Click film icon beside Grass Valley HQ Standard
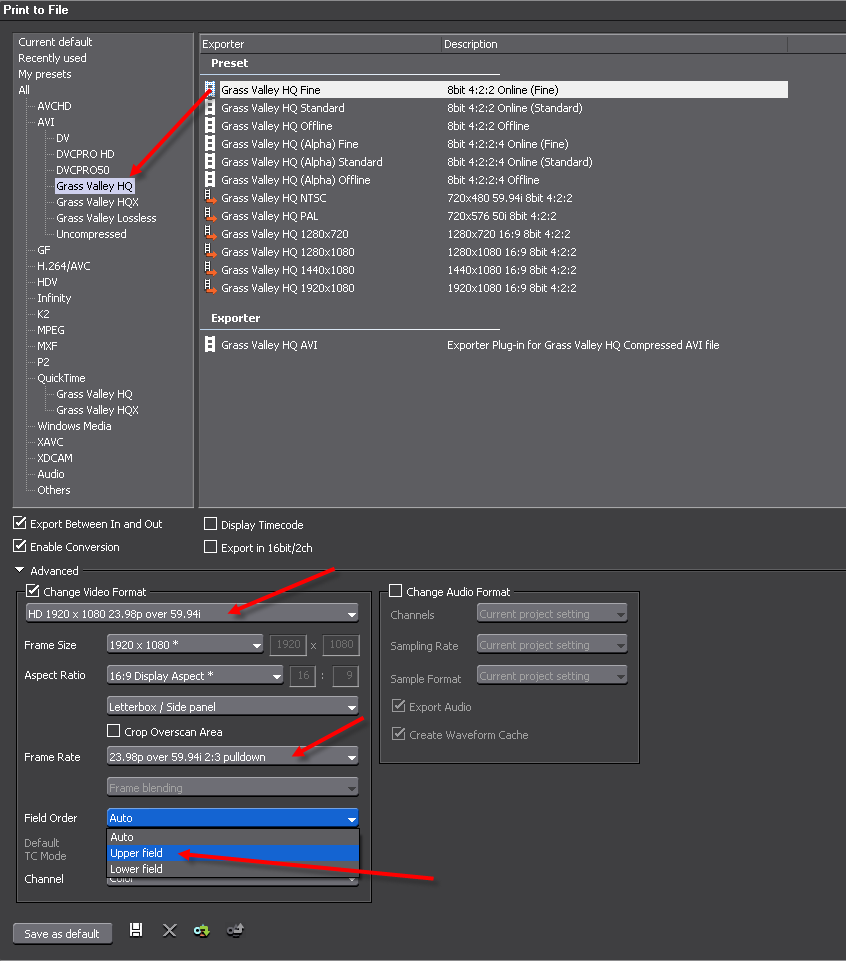Screen dimensions: 846x961 210,108
